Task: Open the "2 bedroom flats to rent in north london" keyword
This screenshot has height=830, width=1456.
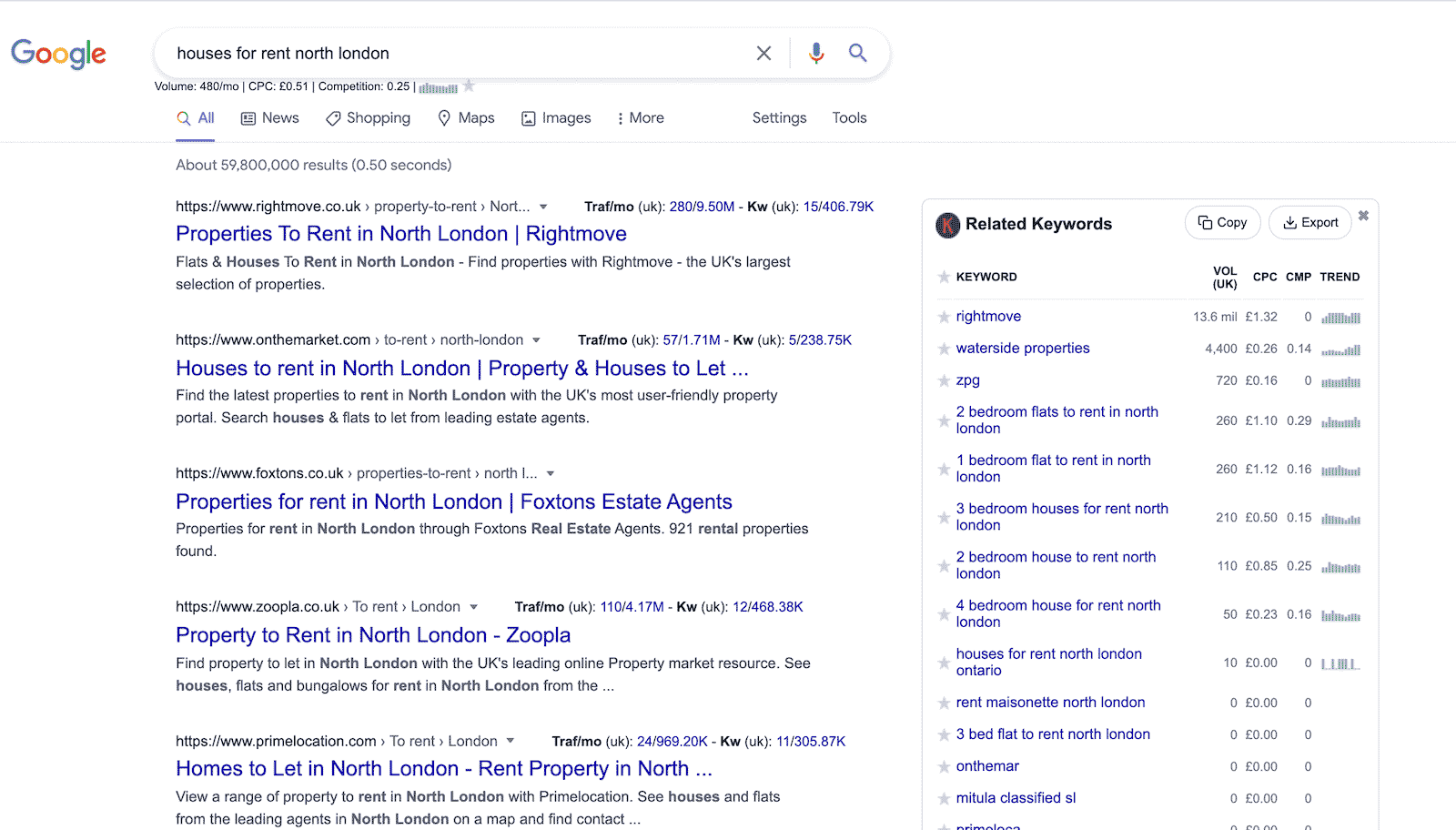Action: click(x=1057, y=420)
